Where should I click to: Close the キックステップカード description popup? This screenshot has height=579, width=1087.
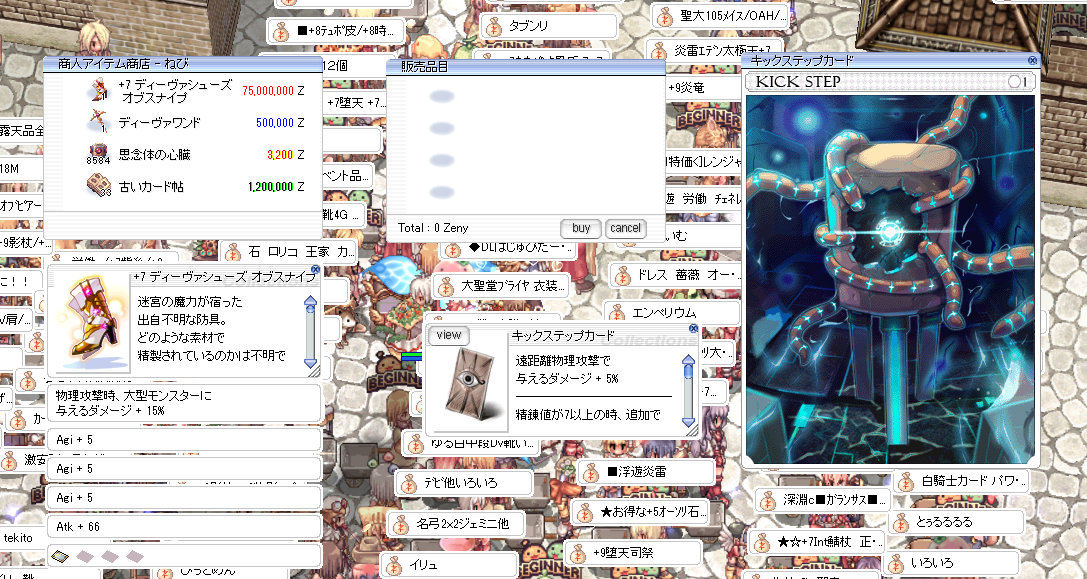[693, 328]
